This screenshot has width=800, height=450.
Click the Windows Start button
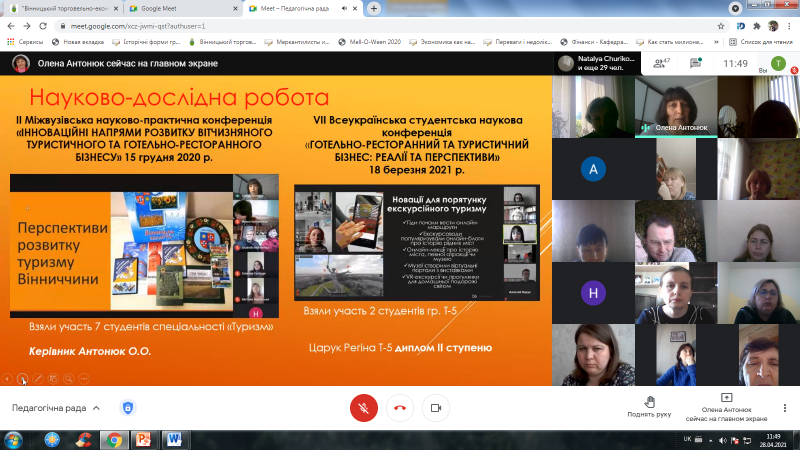[13, 440]
